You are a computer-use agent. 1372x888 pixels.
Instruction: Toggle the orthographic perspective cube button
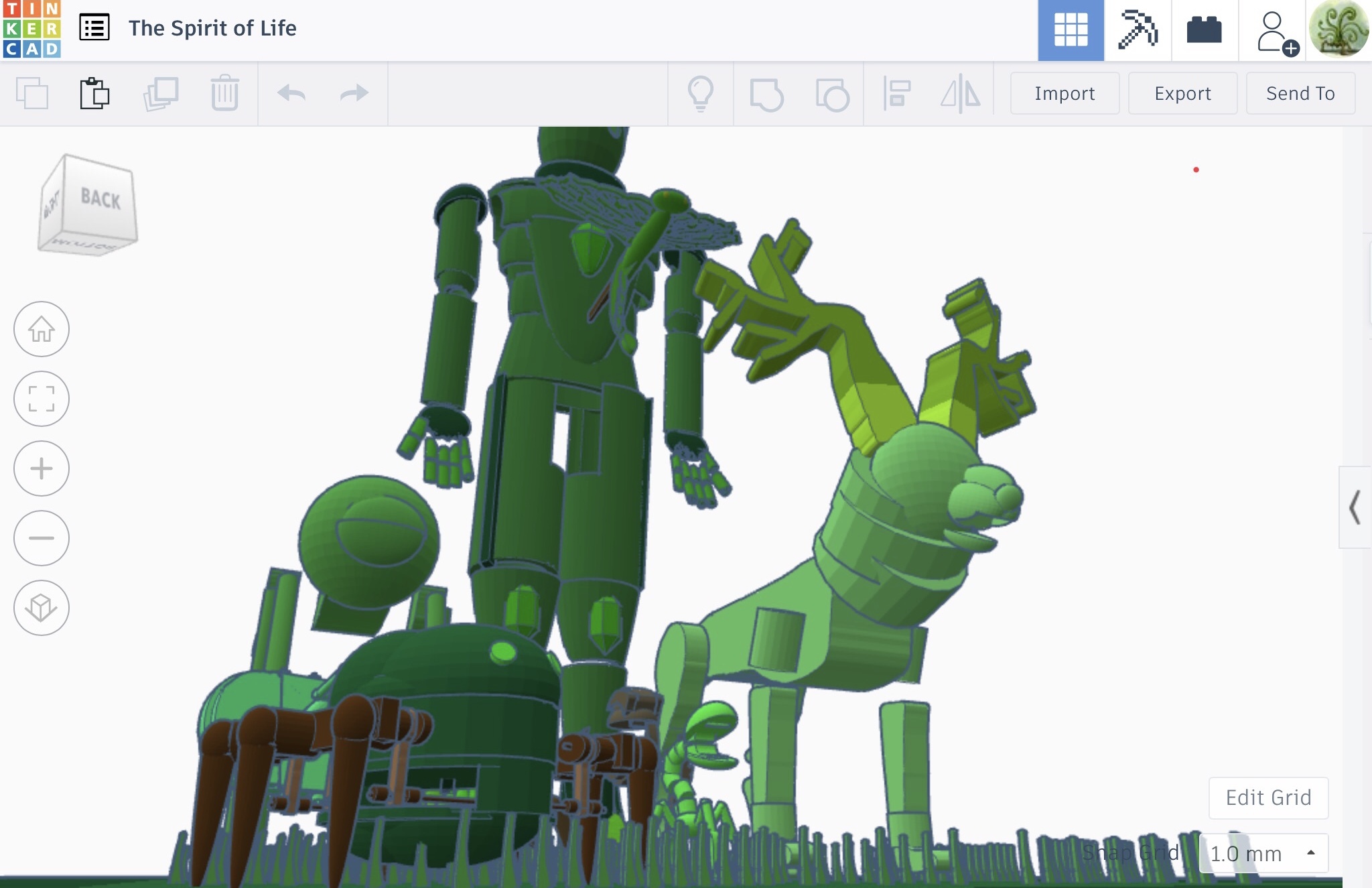click(42, 608)
